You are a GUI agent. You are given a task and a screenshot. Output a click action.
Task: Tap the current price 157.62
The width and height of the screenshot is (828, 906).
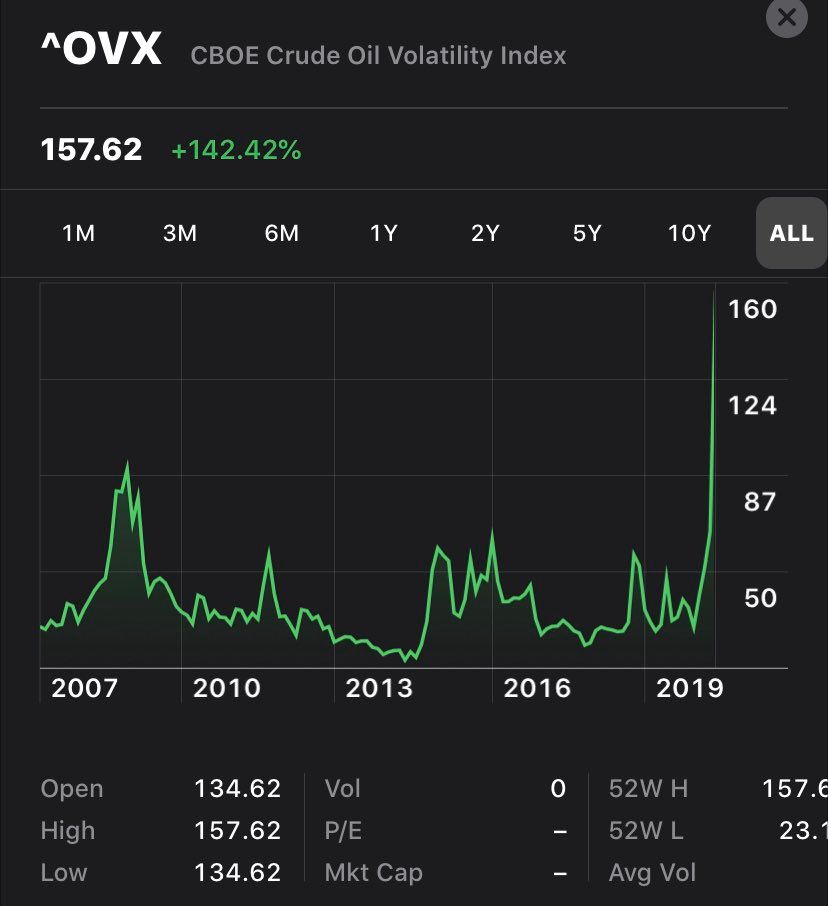coord(91,150)
